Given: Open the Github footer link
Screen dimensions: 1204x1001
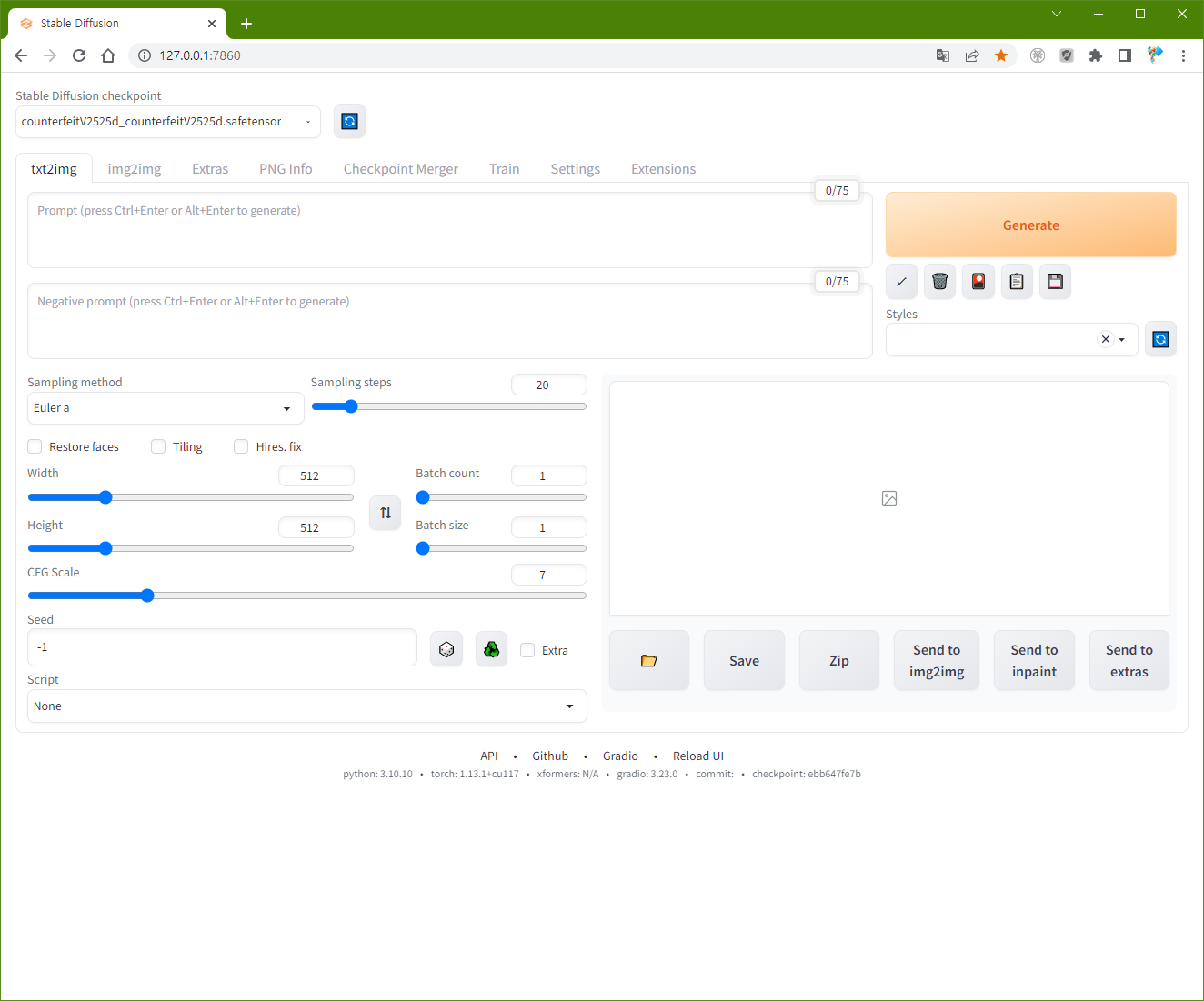Looking at the screenshot, I should pos(550,756).
